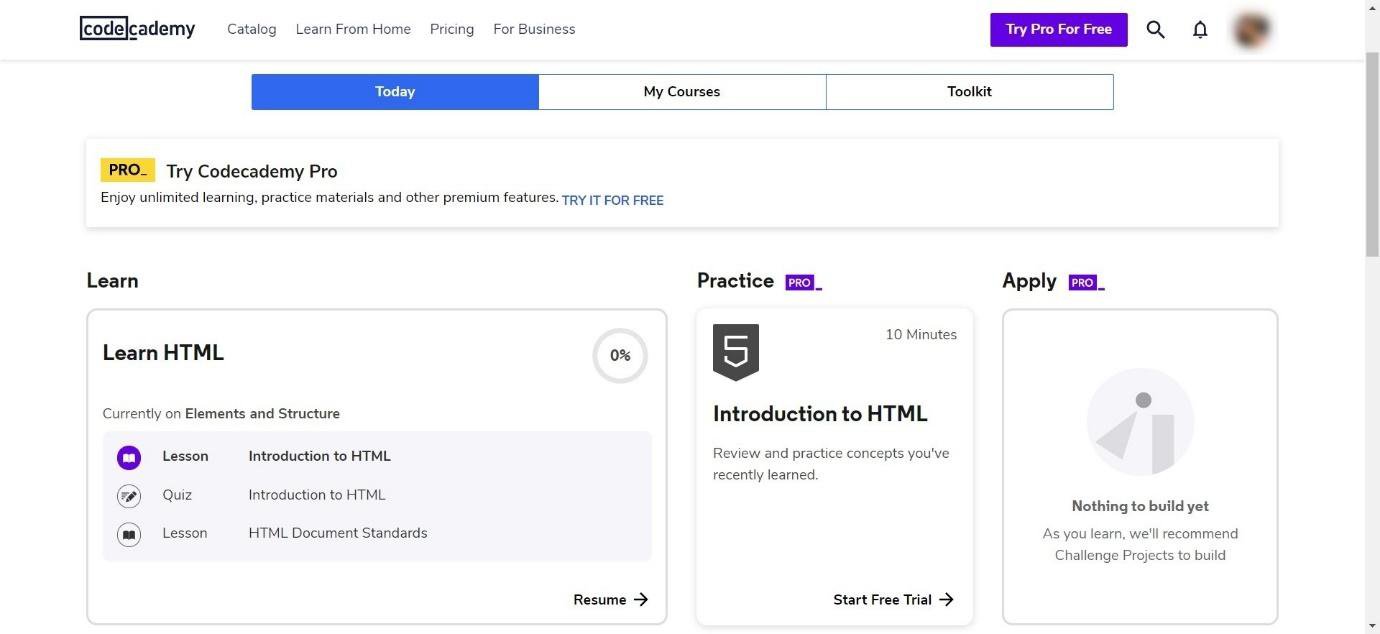Viewport: 1380px width, 634px height.
Task: Click the quiz pencil icon
Action: [x=129, y=496]
